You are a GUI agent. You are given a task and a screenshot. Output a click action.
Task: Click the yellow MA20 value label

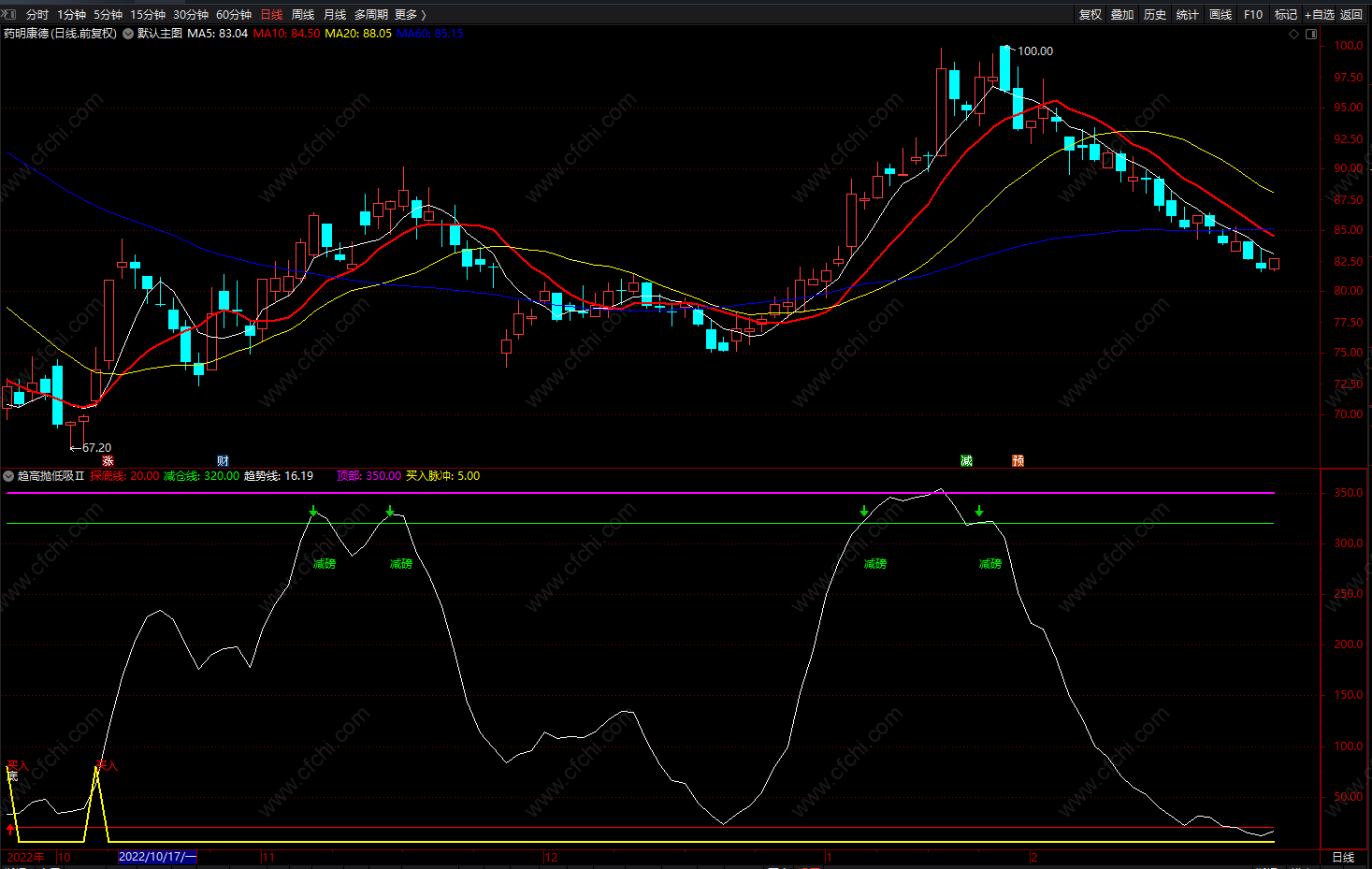pyautogui.click(x=357, y=34)
